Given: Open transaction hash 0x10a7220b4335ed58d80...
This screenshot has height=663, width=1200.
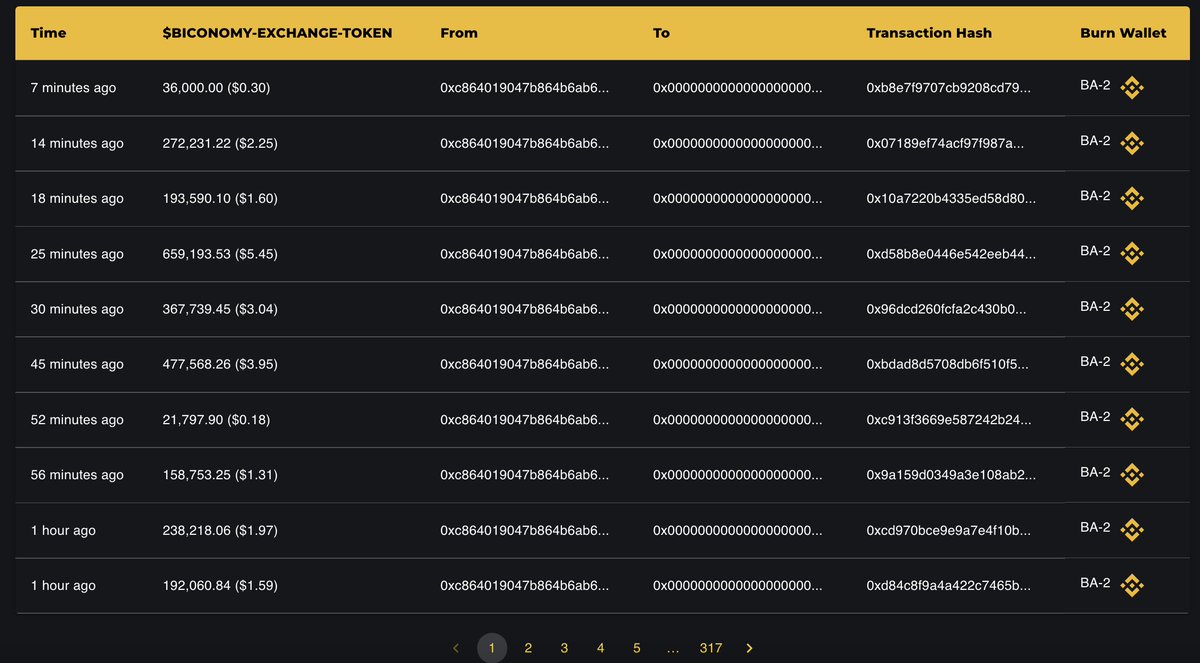Looking at the screenshot, I should [951, 198].
